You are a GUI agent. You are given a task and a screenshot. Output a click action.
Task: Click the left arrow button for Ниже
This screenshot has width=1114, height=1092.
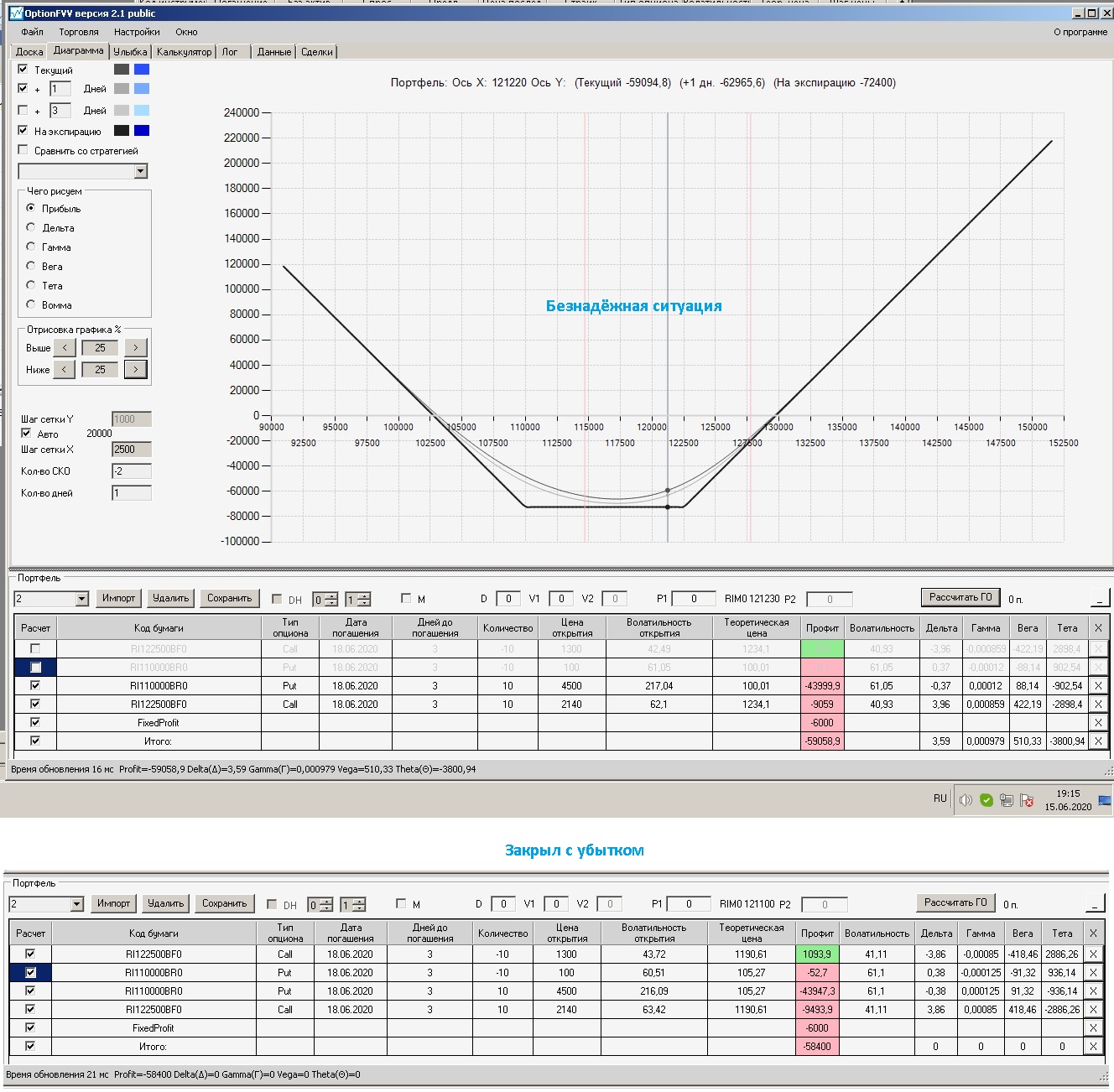click(64, 369)
